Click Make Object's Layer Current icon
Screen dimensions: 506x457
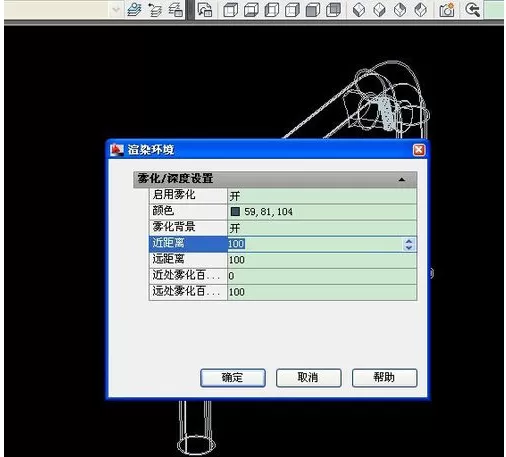(134, 10)
